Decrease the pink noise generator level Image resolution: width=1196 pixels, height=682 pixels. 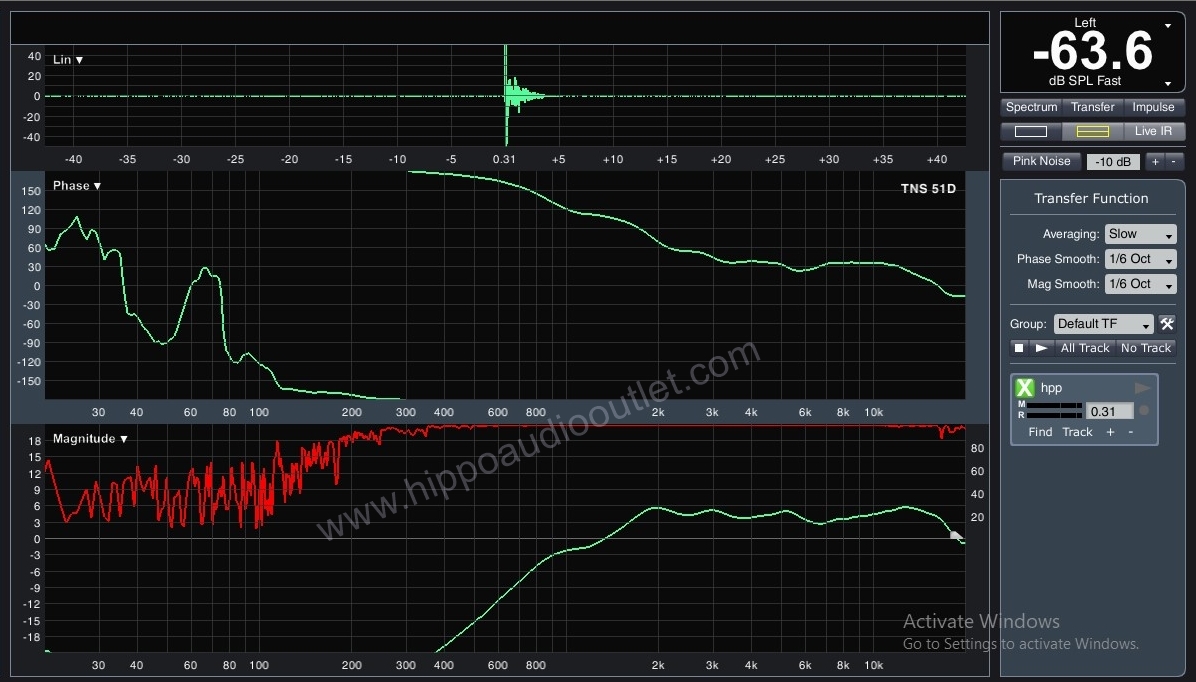(x=1173, y=162)
